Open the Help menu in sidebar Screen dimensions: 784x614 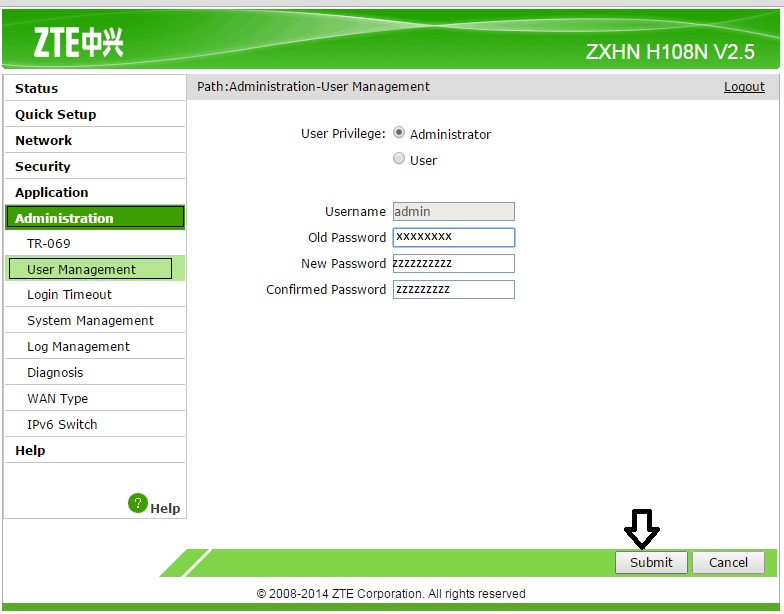[x=95, y=450]
